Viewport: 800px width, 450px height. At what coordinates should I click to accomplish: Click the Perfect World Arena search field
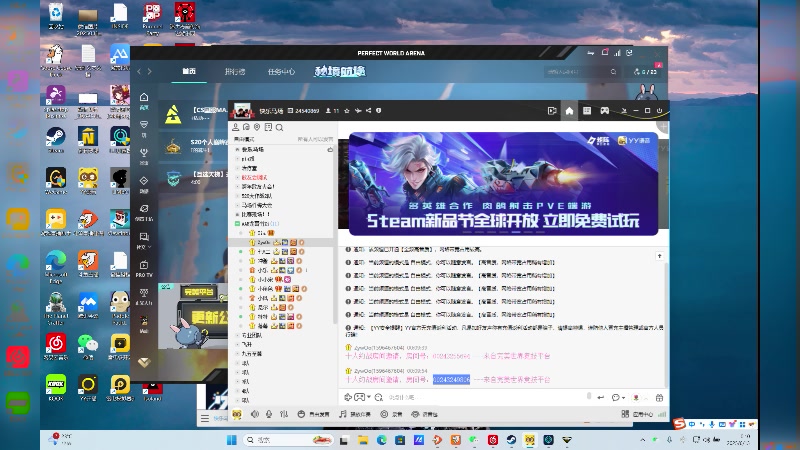(x=582, y=72)
